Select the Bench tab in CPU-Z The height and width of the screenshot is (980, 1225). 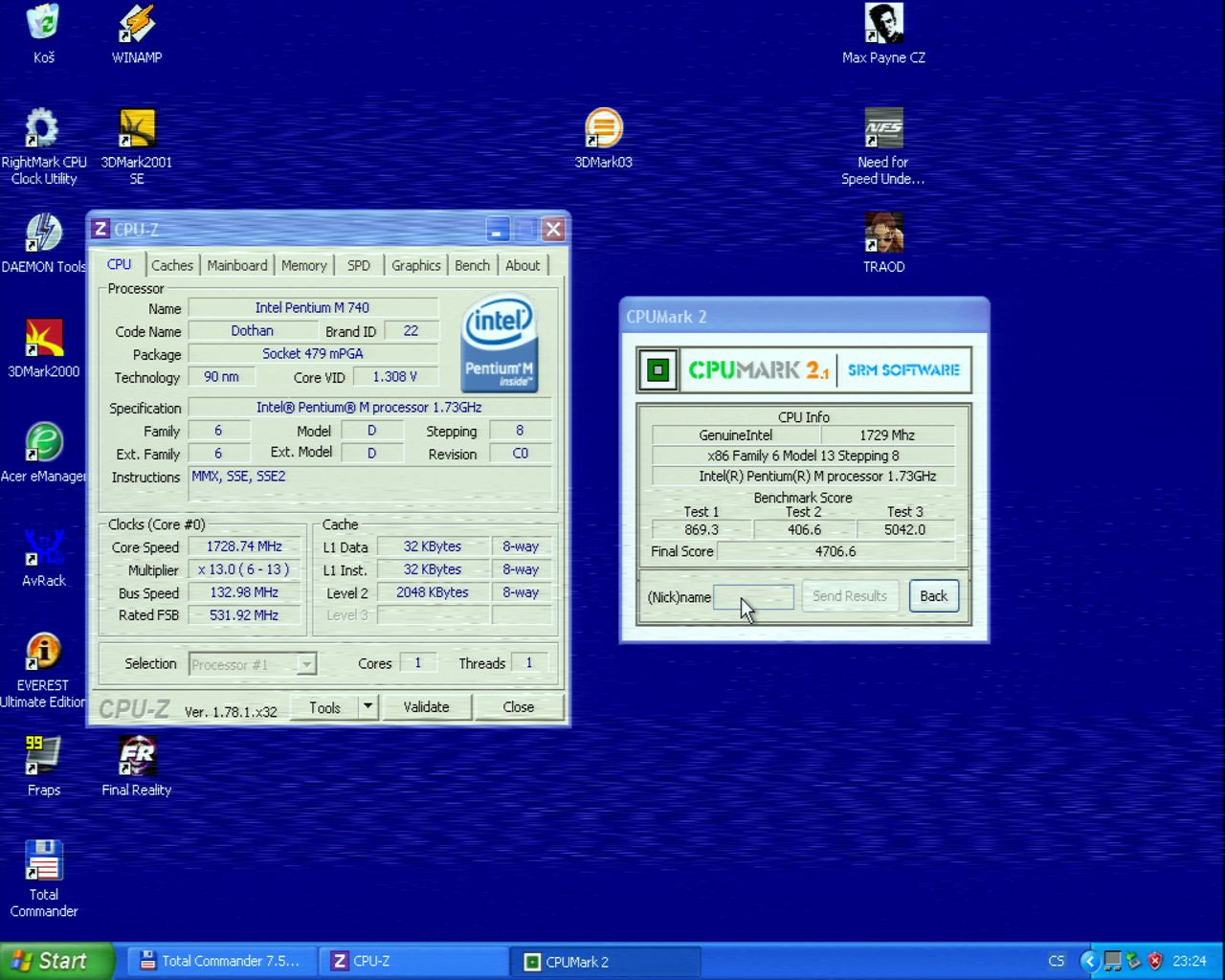tap(472, 265)
